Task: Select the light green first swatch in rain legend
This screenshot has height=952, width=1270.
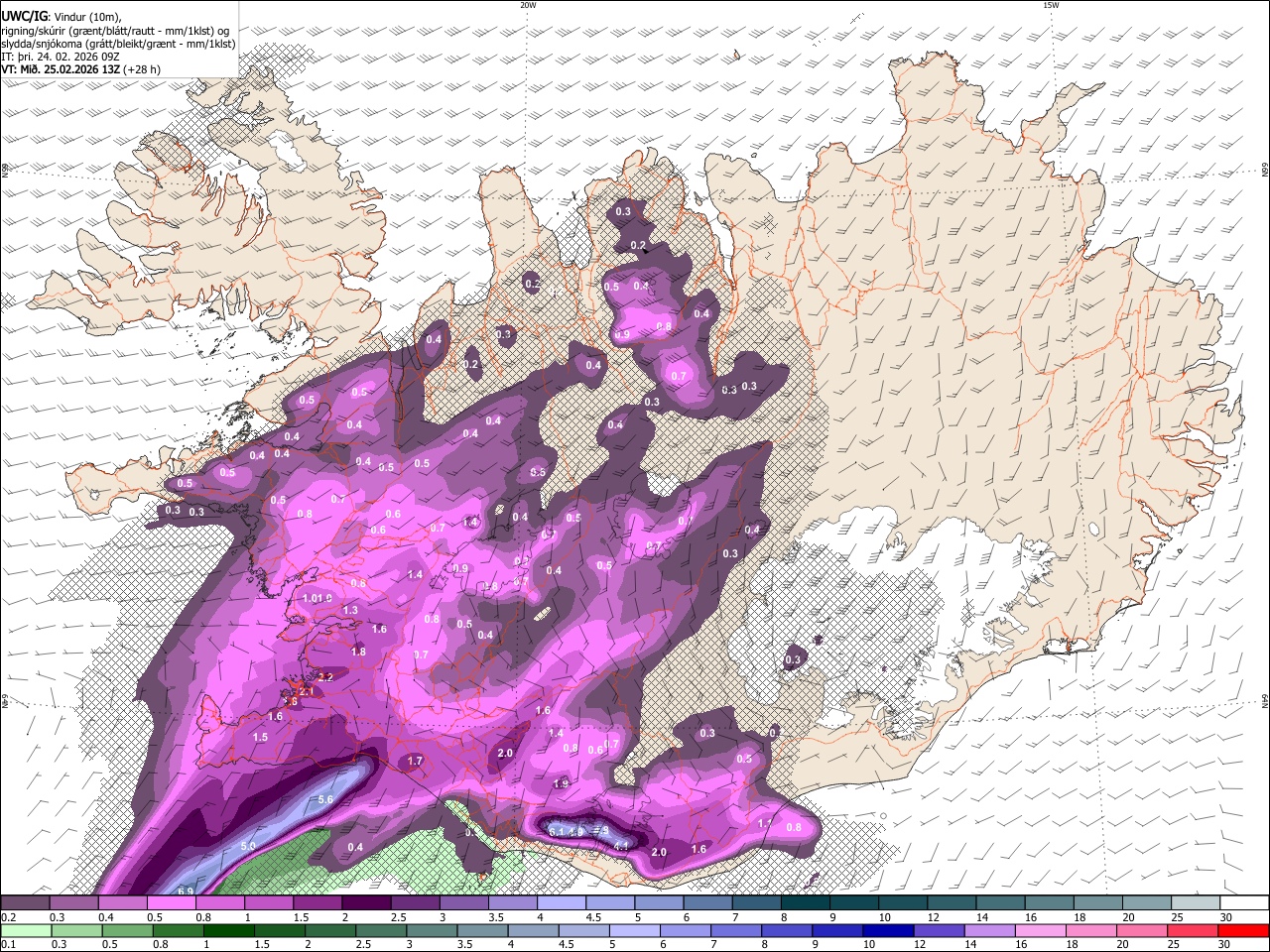Action: pos(26,930)
